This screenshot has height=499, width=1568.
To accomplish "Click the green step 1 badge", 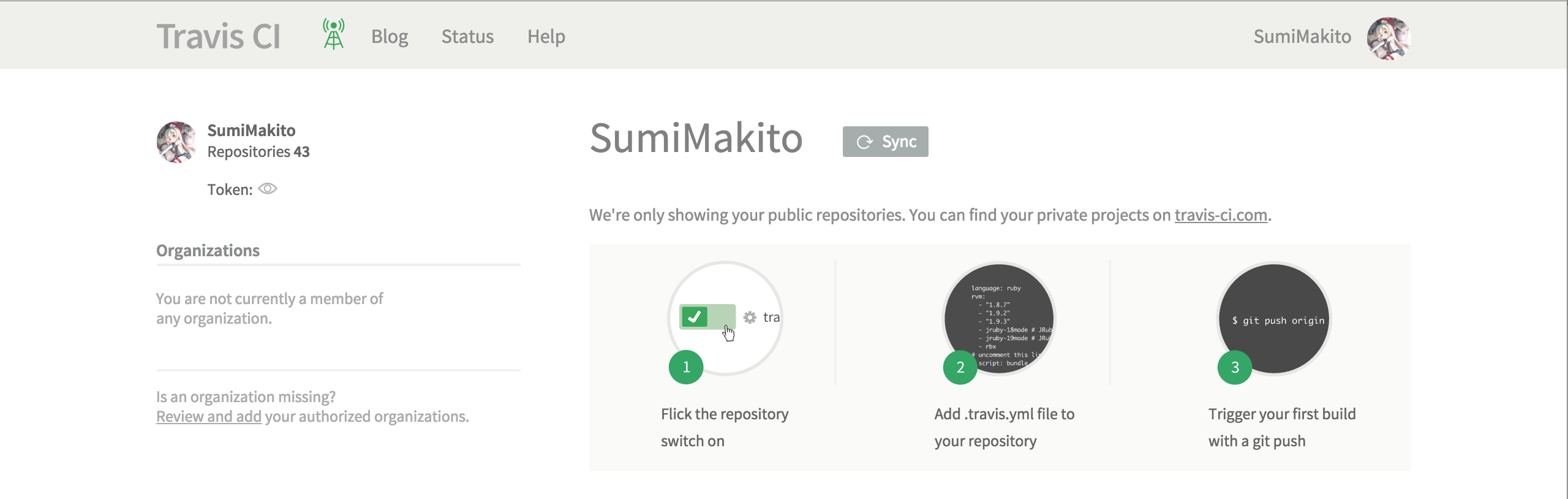I will tap(686, 367).
